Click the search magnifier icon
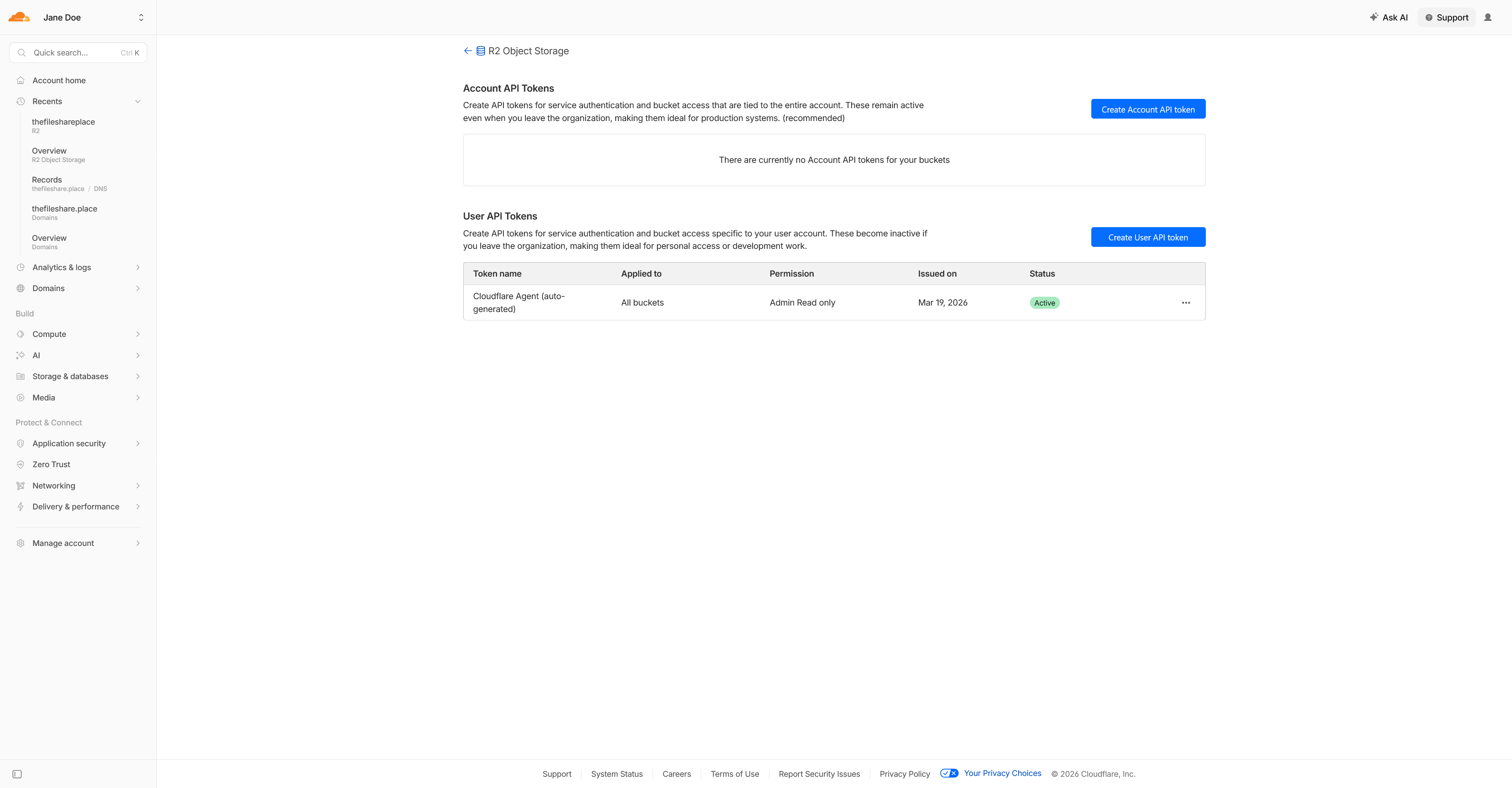Screen dimensions: 1512x788 [x=22, y=53]
